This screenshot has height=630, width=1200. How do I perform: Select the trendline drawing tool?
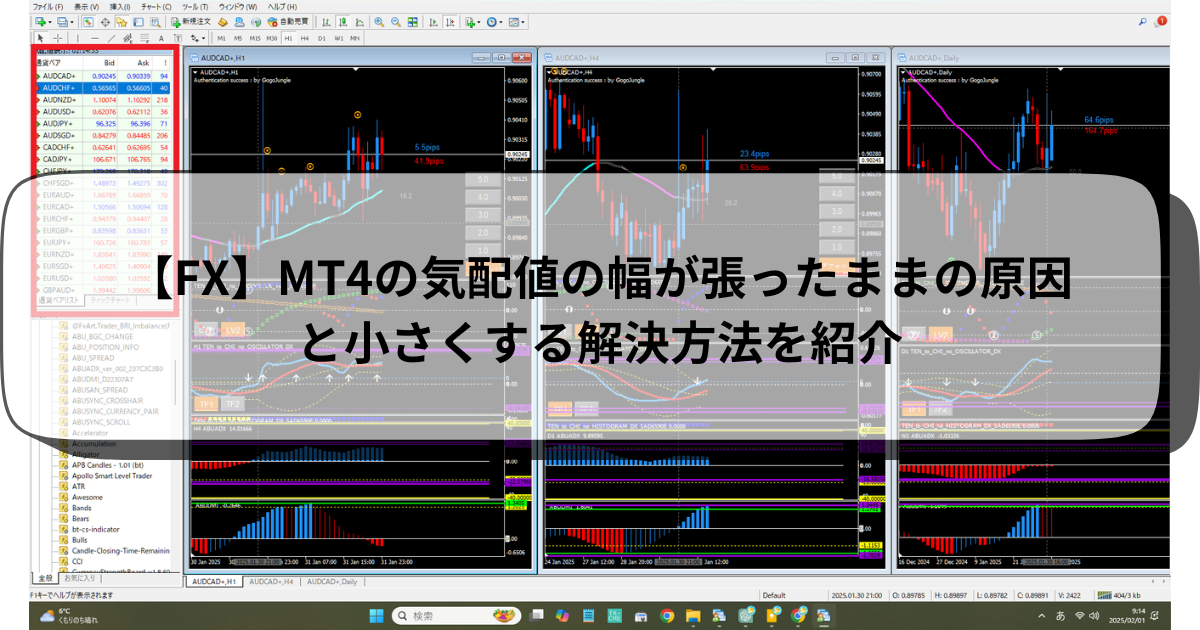coord(111,38)
